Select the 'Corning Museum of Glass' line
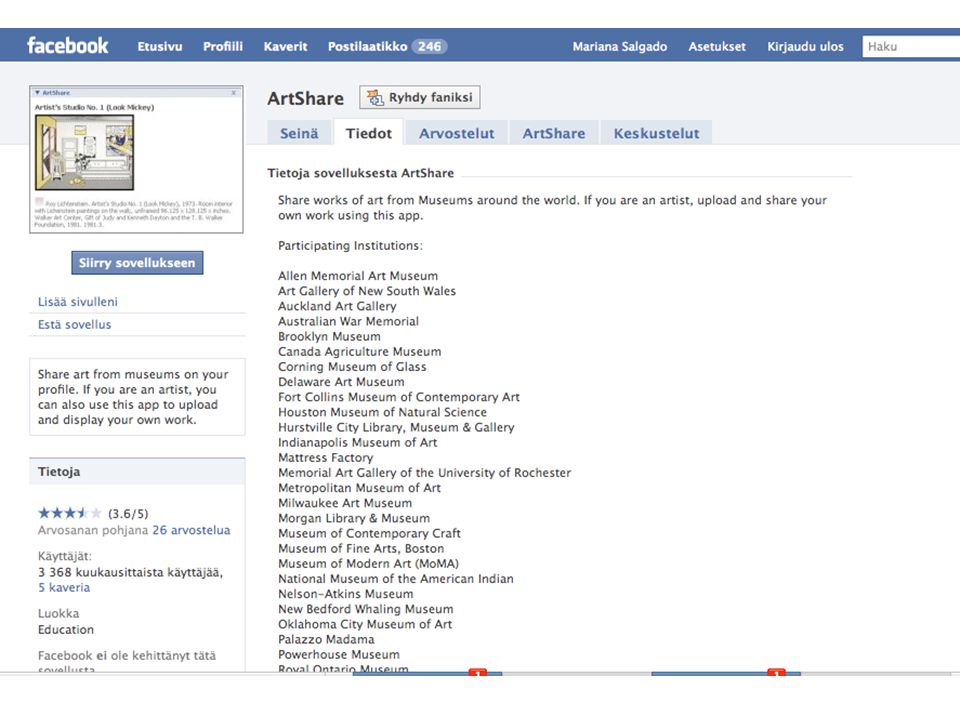This screenshot has height=720, width=960. pos(352,367)
